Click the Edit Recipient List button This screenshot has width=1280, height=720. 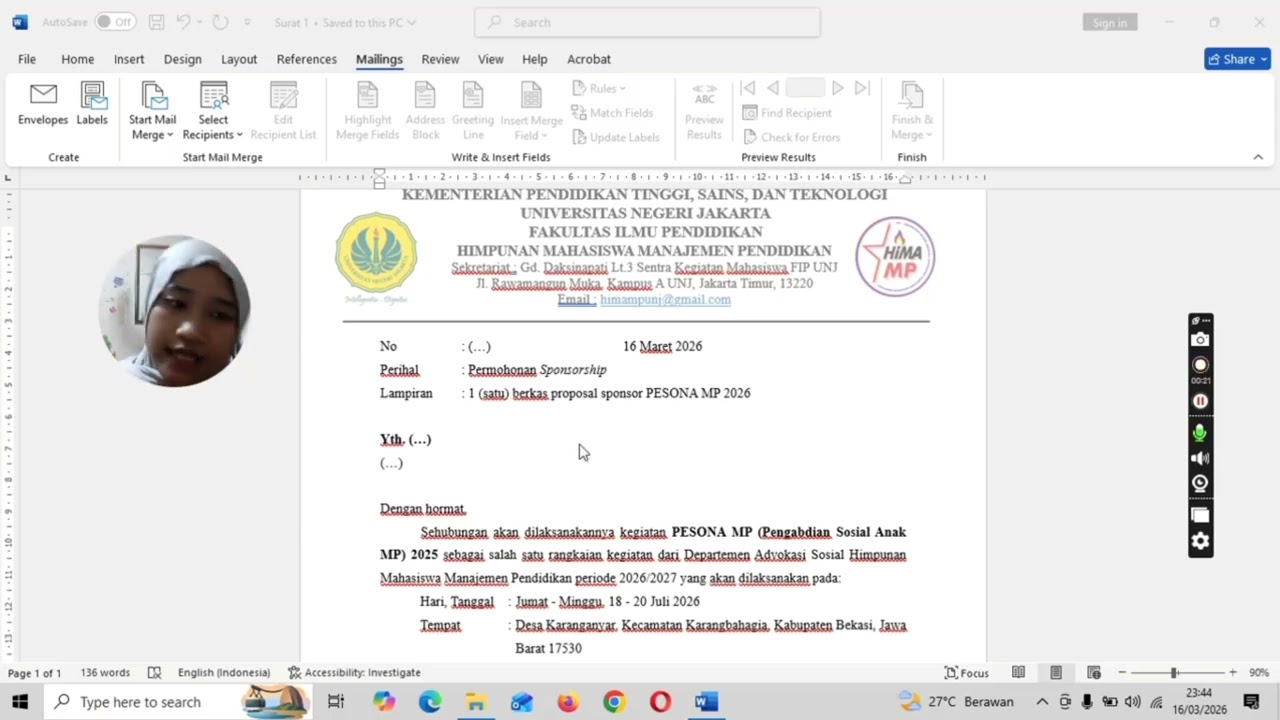tap(283, 111)
